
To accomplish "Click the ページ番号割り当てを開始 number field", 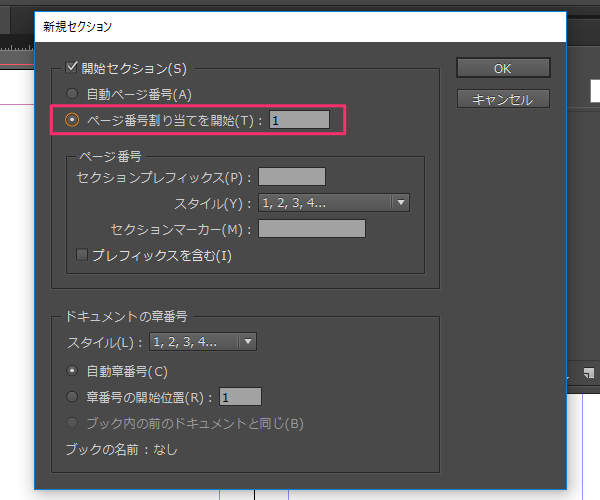I will click(299, 120).
